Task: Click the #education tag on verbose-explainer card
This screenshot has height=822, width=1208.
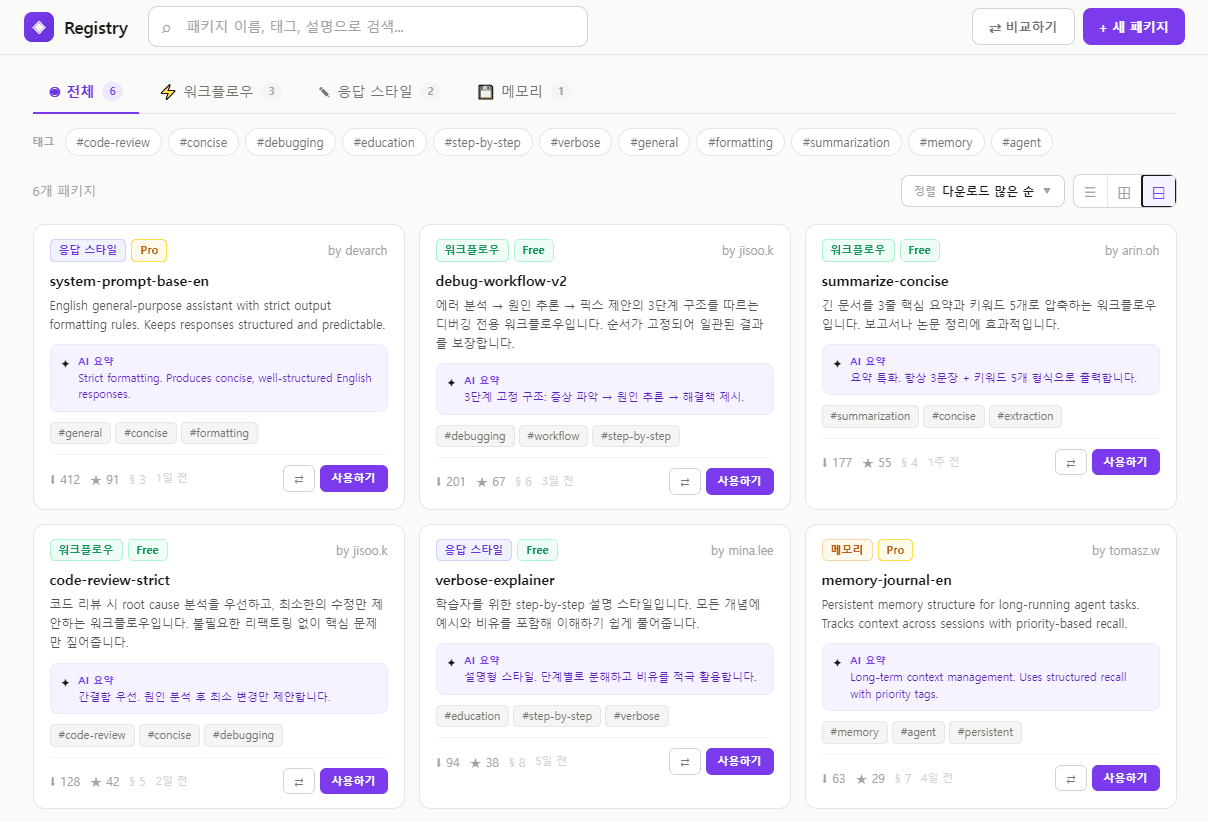Action: [472, 715]
